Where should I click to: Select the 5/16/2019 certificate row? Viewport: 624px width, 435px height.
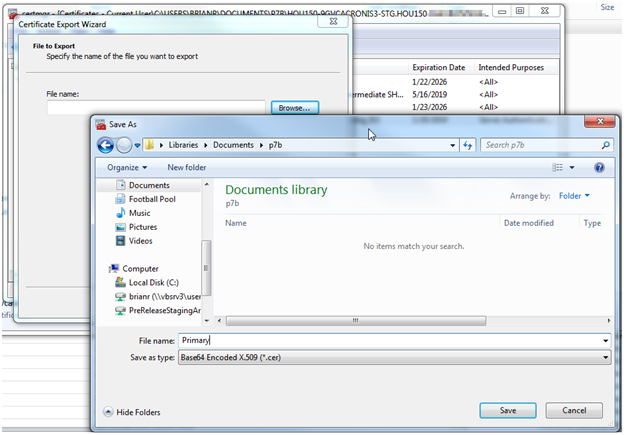[x=454, y=95]
